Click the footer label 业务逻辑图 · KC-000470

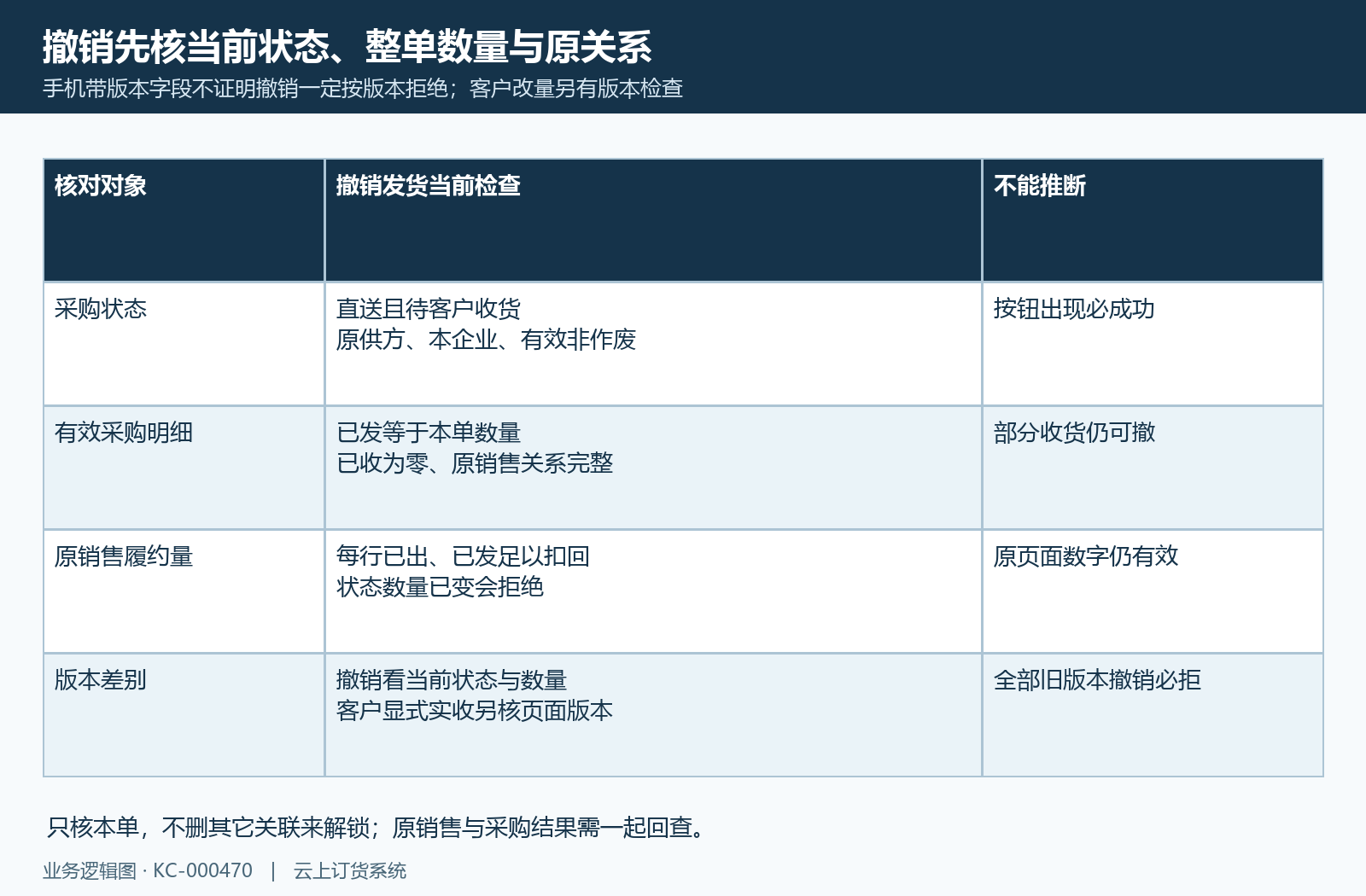point(148,870)
